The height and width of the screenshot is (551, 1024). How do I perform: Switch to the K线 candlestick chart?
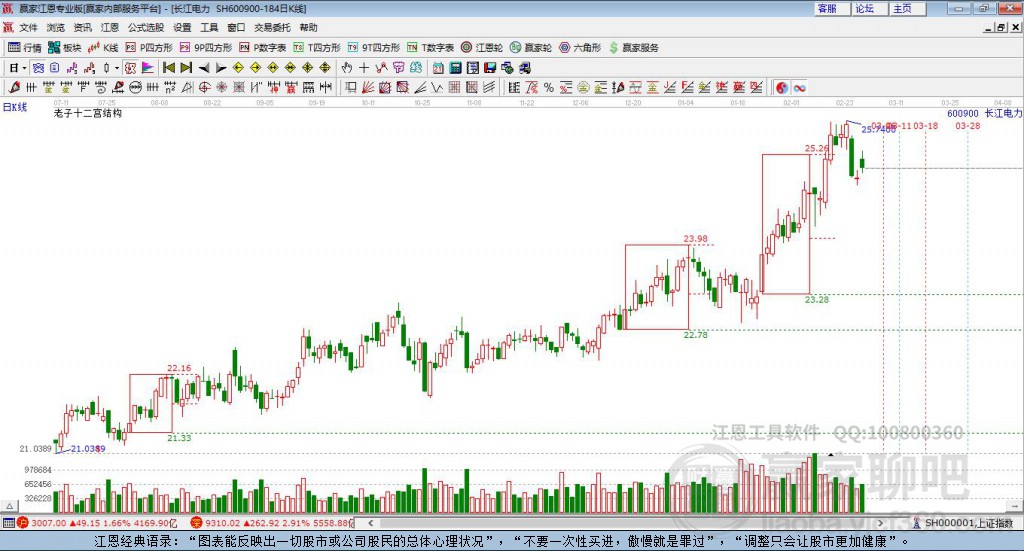coord(103,48)
